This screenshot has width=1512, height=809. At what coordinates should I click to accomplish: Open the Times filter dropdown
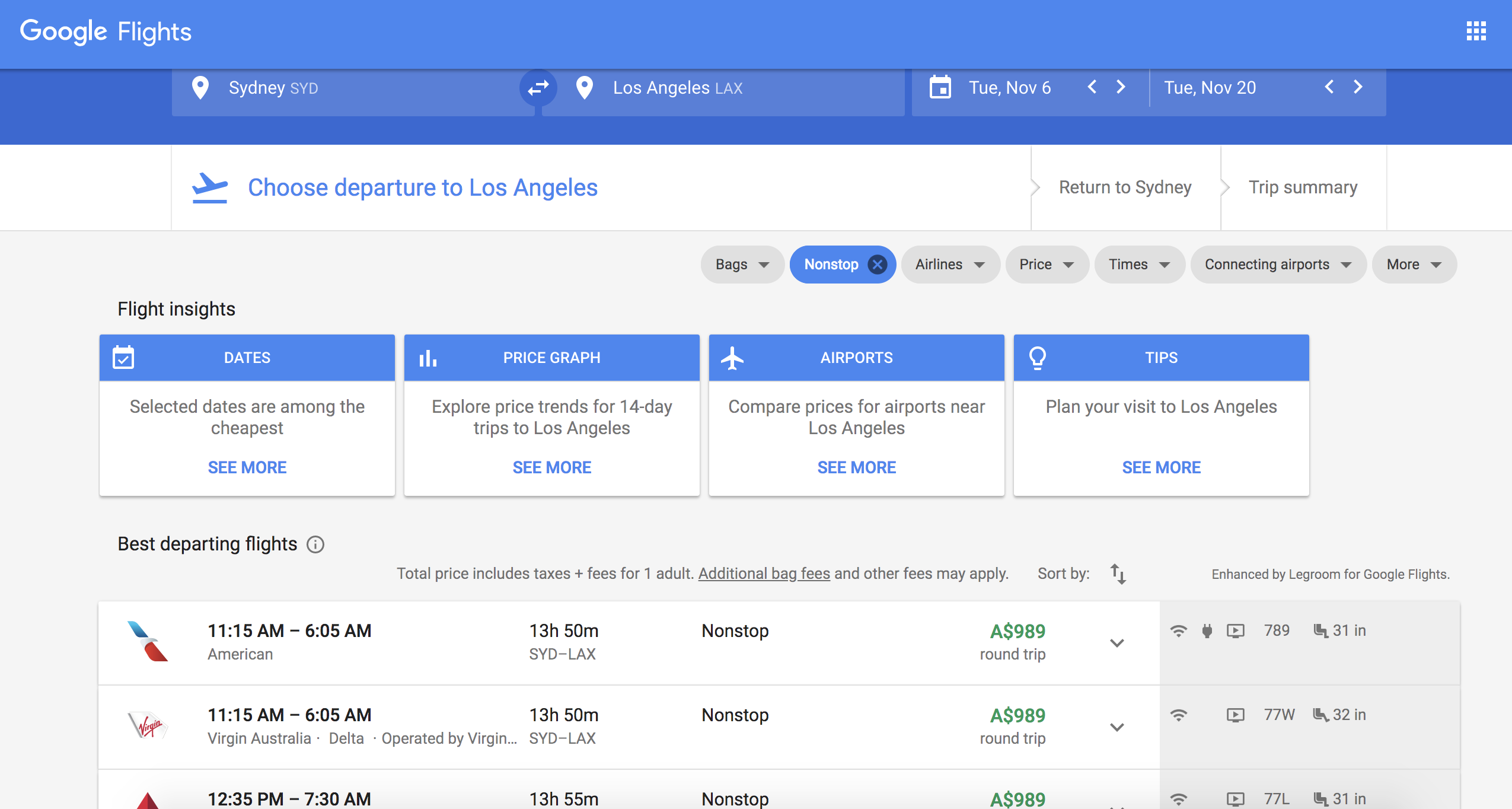point(1140,265)
